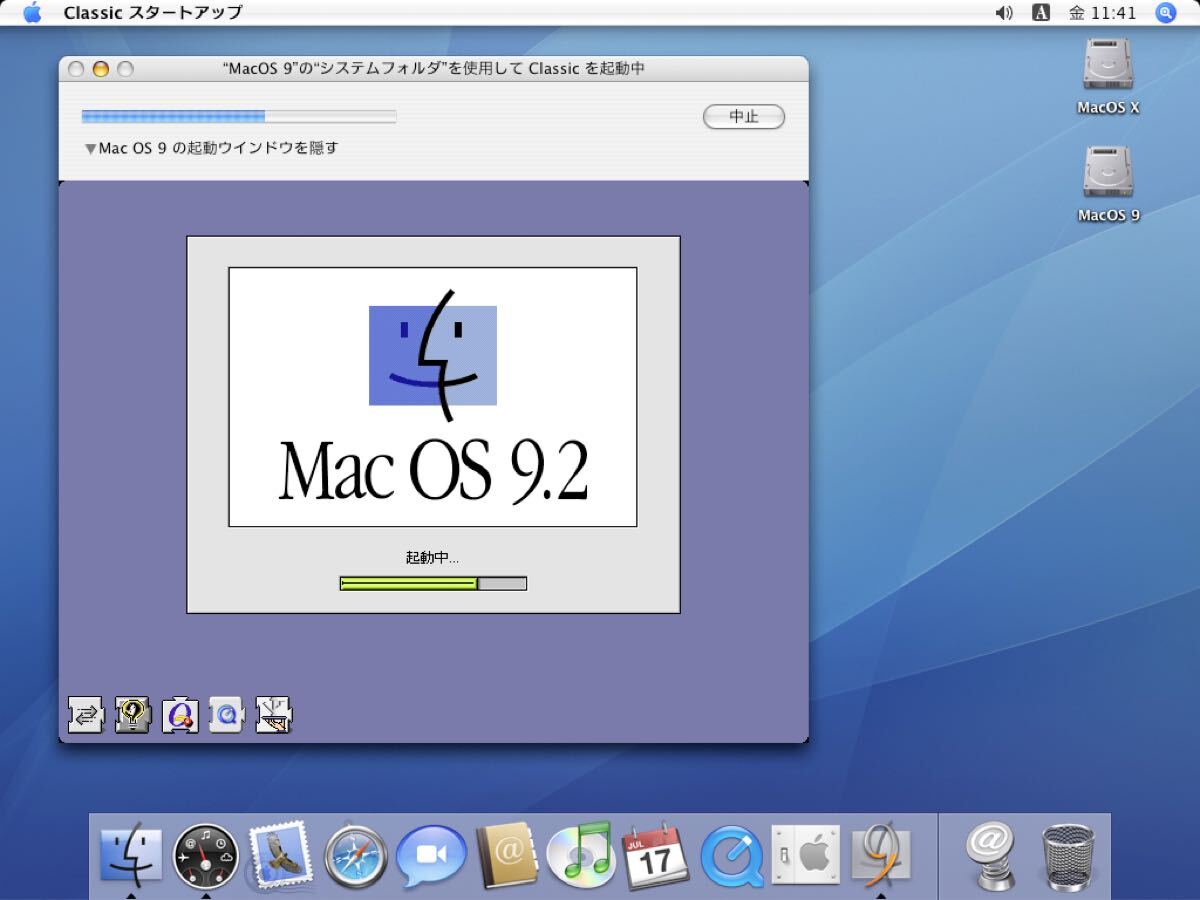Open the Finder icon in the Dock
The height and width of the screenshot is (900, 1200).
131,856
